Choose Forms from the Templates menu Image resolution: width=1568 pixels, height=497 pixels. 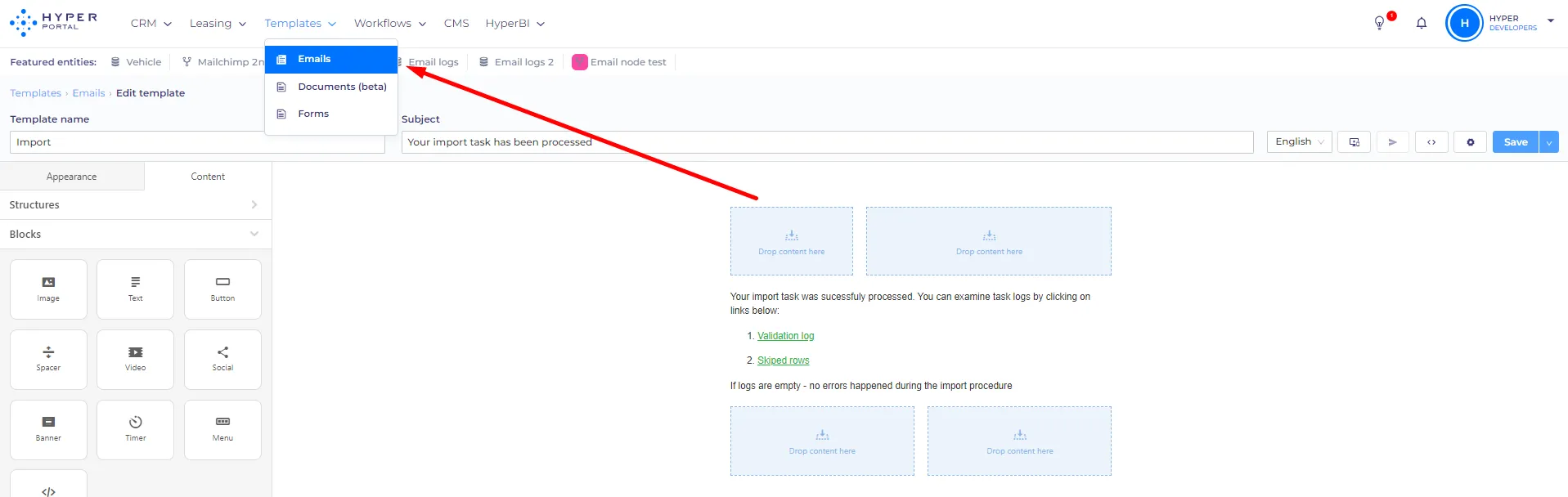coord(331,114)
